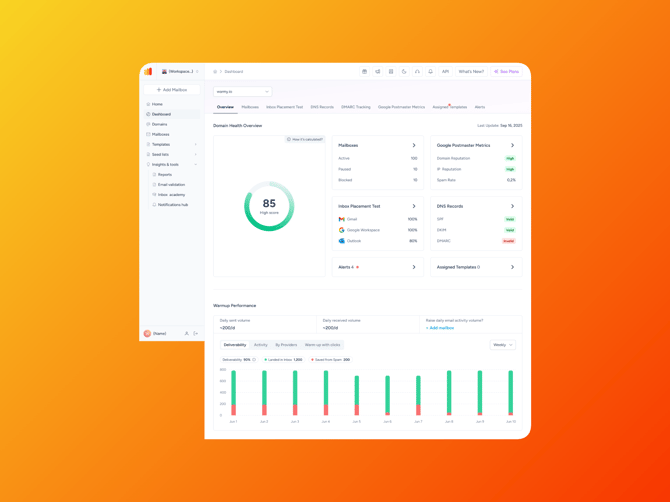Switch to the Inbox Placement Test tab
Screen dimensions: 670x502
click(285, 107)
